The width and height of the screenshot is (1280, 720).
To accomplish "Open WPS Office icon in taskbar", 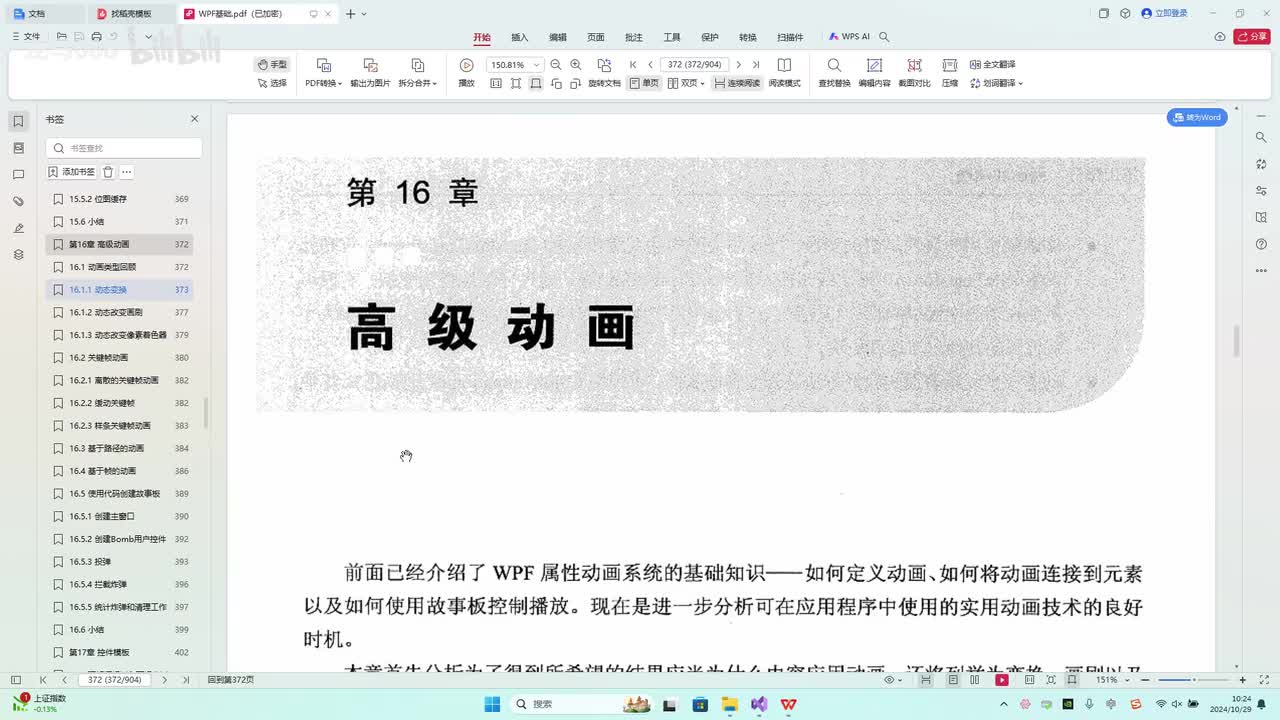I will click(789, 704).
